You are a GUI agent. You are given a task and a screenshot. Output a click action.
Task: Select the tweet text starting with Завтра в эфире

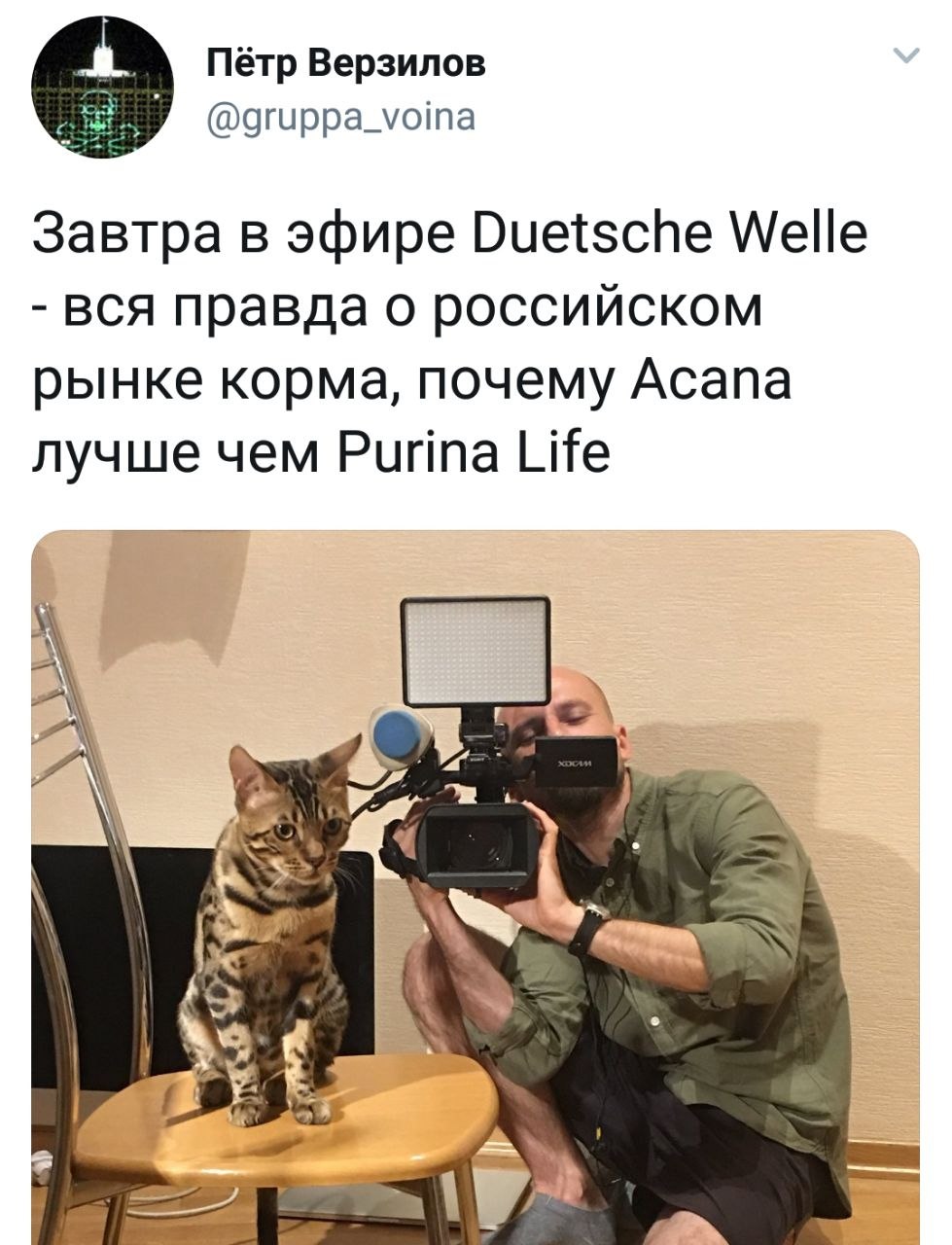click(449, 343)
